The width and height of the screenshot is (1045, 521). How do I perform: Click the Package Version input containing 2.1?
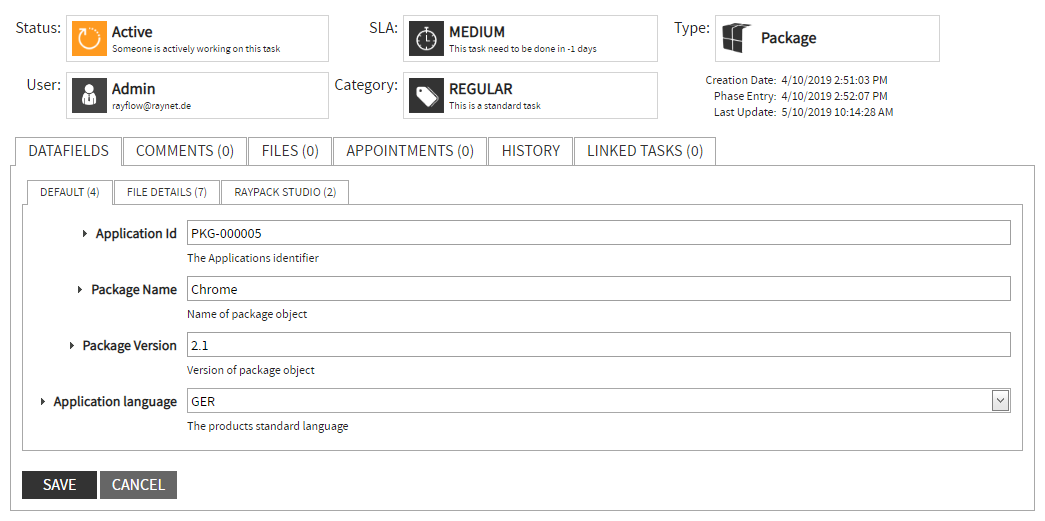(598, 345)
